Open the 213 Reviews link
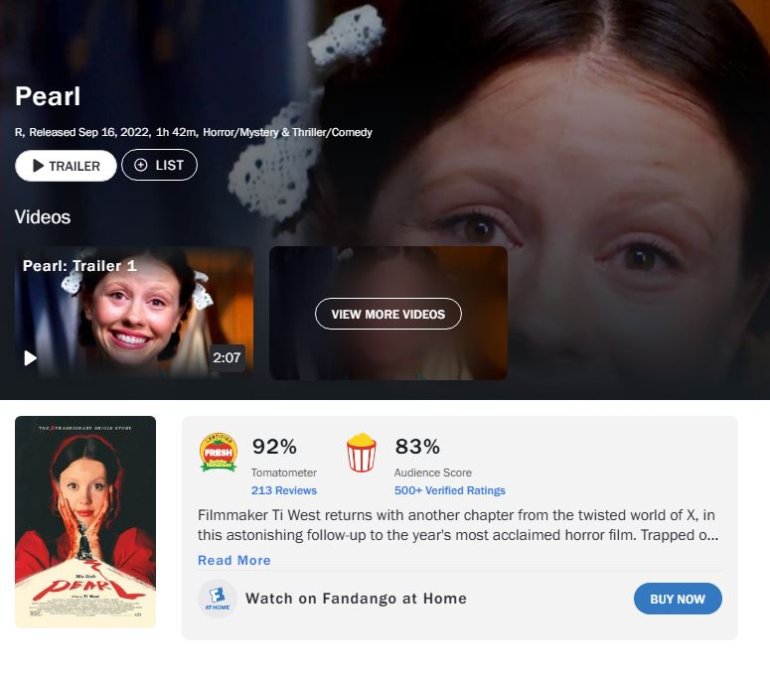Image resolution: width=770 pixels, height=673 pixels. tap(284, 490)
